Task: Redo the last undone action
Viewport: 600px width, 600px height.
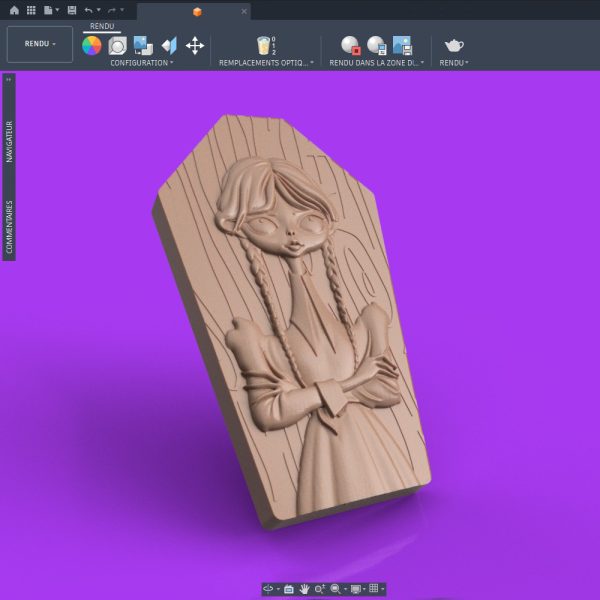Action: tap(112, 10)
